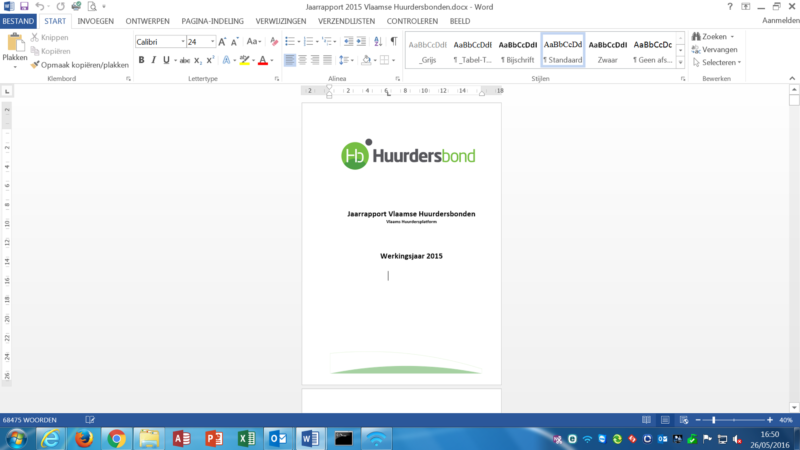The width and height of the screenshot is (800, 450).
Task: Click the save icon in quick access toolbar
Action: (x=24, y=6)
